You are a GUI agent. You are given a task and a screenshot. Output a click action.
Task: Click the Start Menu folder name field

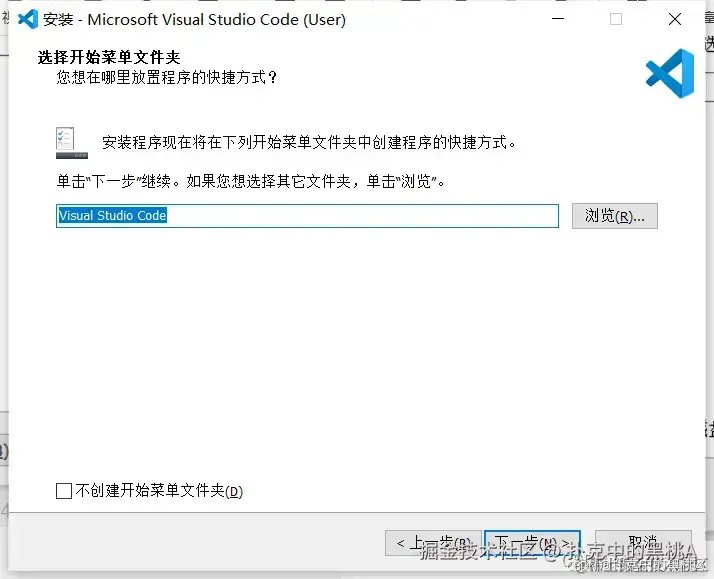(307, 216)
